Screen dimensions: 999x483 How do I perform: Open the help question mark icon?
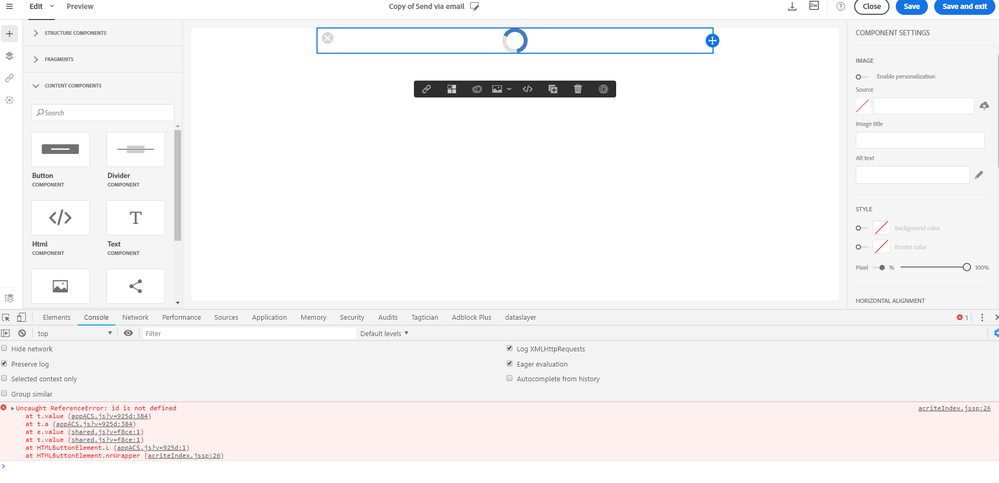pyautogui.click(x=840, y=6)
